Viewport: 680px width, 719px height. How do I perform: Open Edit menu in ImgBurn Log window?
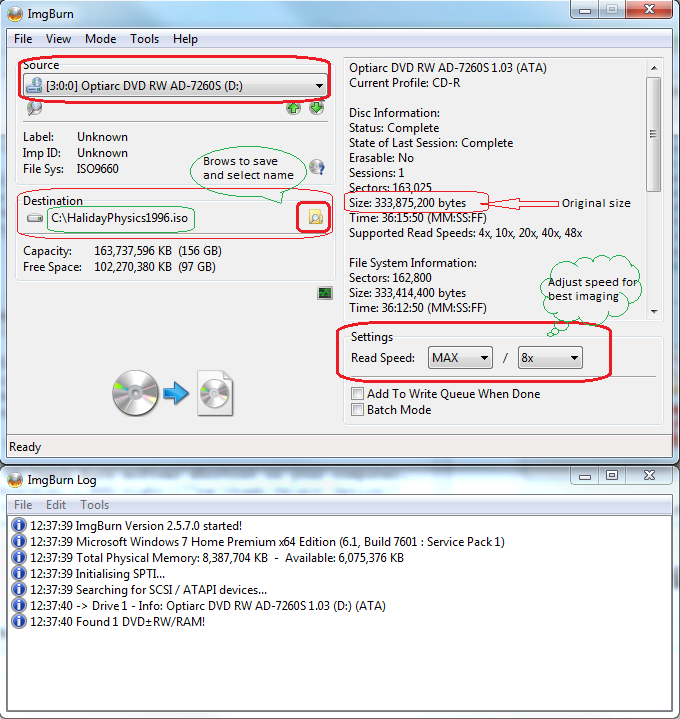(56, 505)
